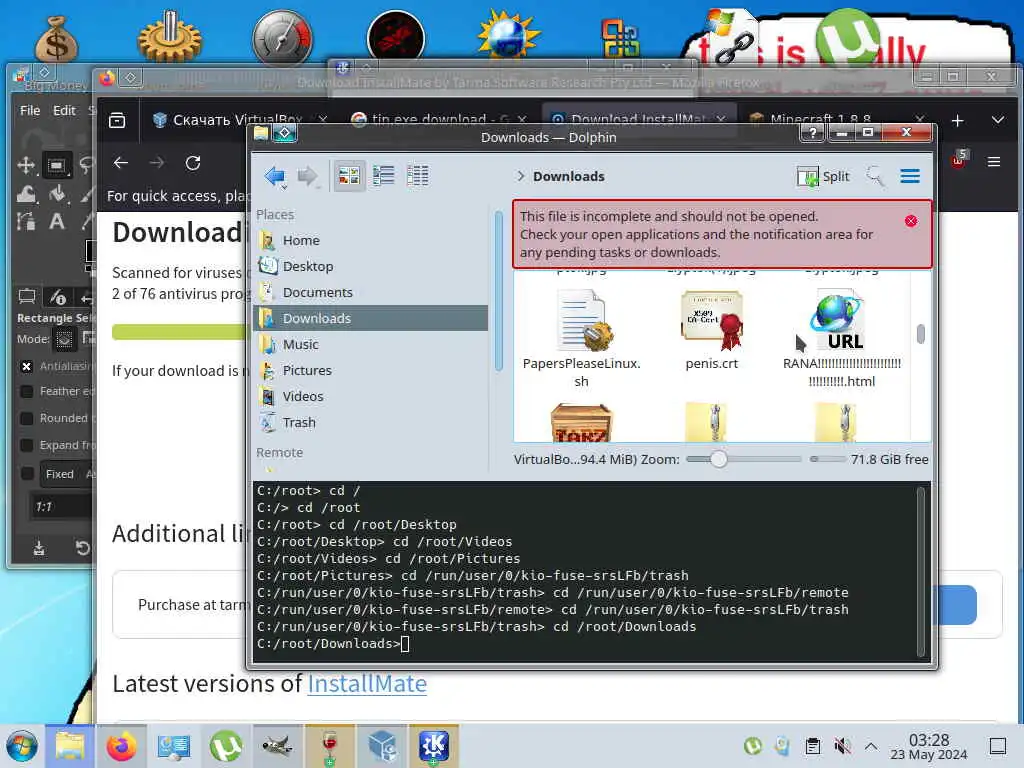Reload the Firefox page
1024x768 pixels.
click(193, 163)
